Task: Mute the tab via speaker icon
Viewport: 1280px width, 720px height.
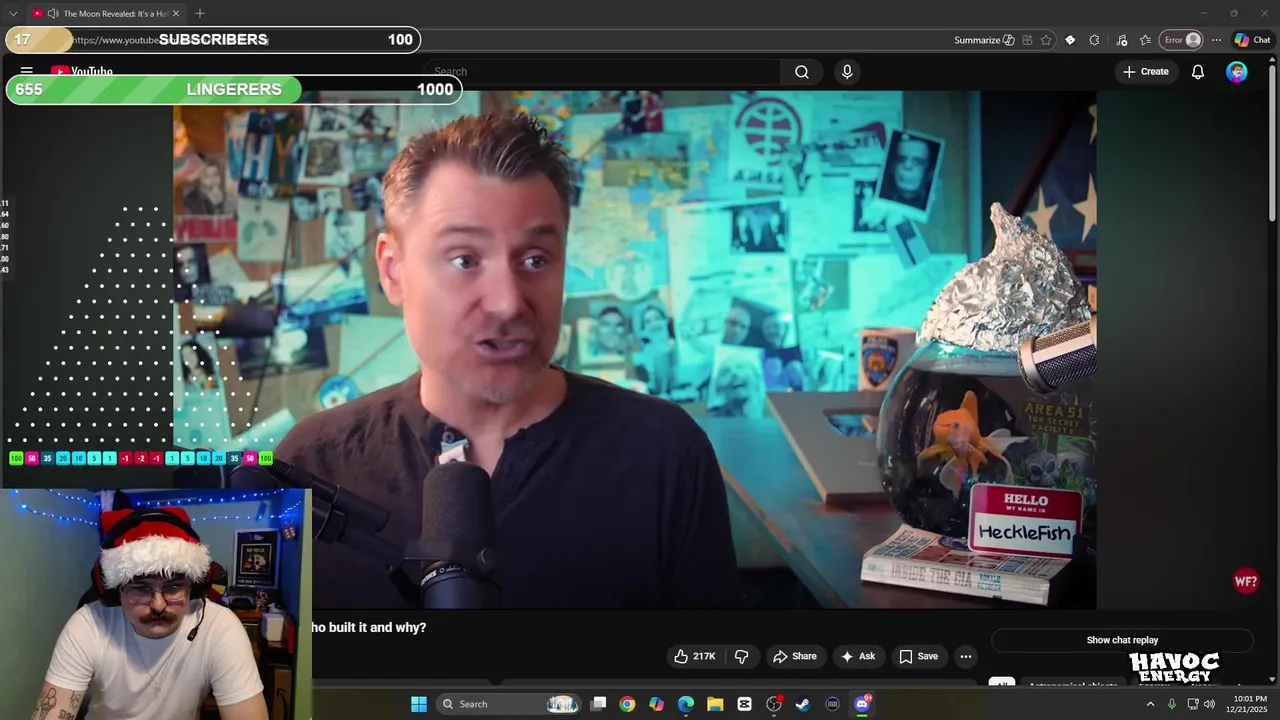Action: (52, 14)
